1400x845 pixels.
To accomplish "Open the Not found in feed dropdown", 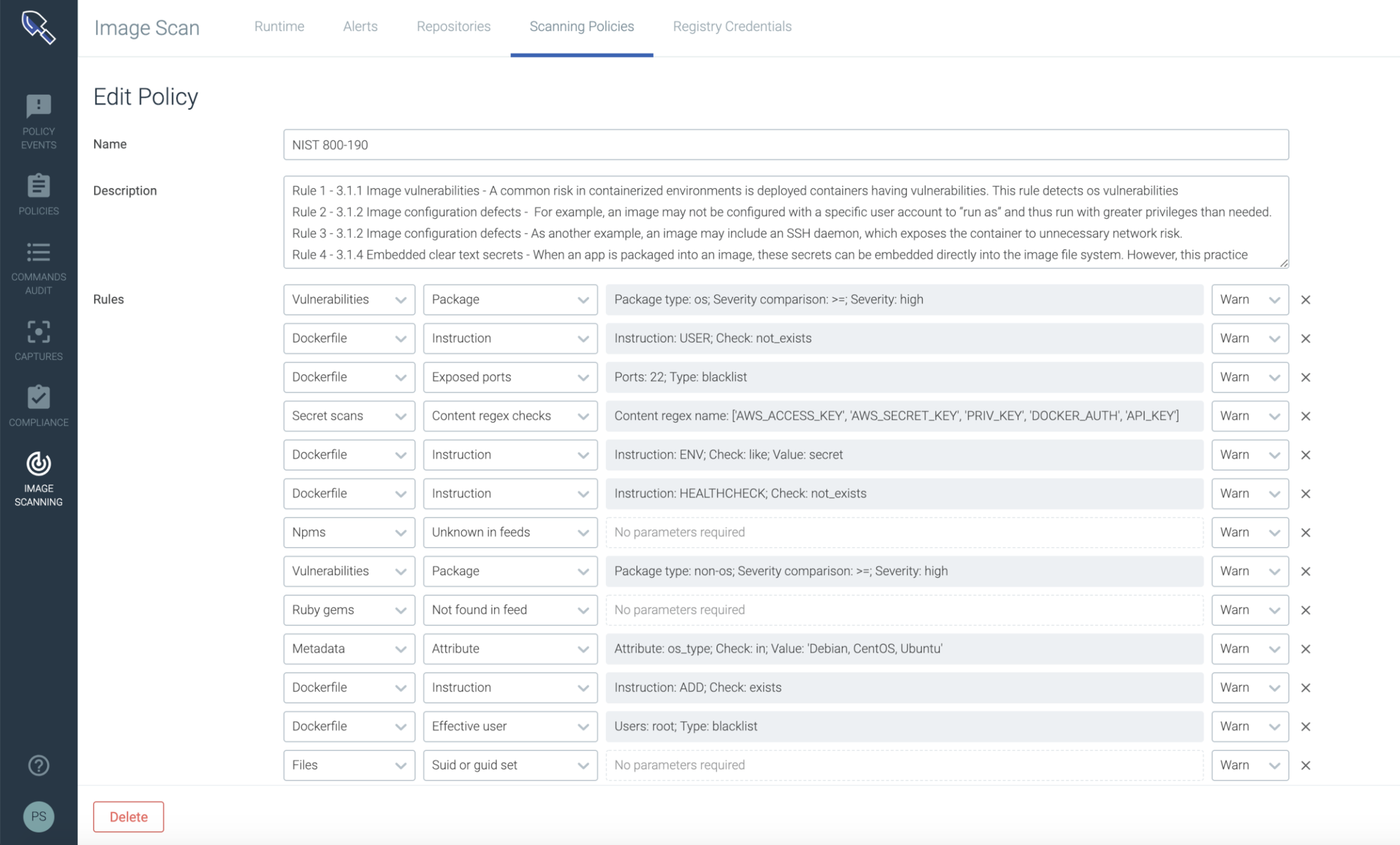I will click(x=510, y=610).
